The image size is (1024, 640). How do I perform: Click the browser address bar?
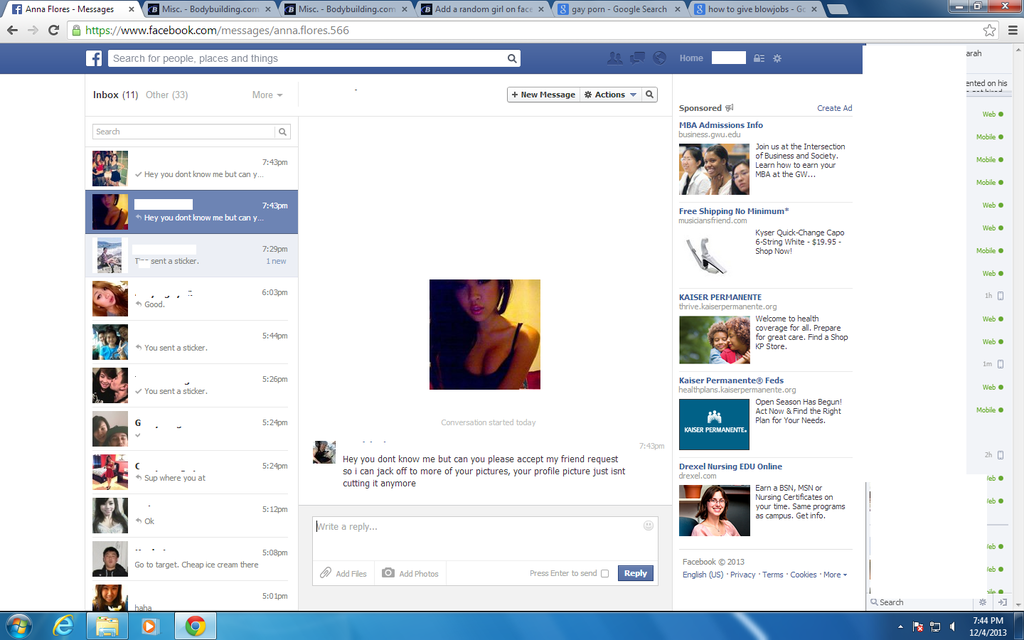tap(532, 30)
